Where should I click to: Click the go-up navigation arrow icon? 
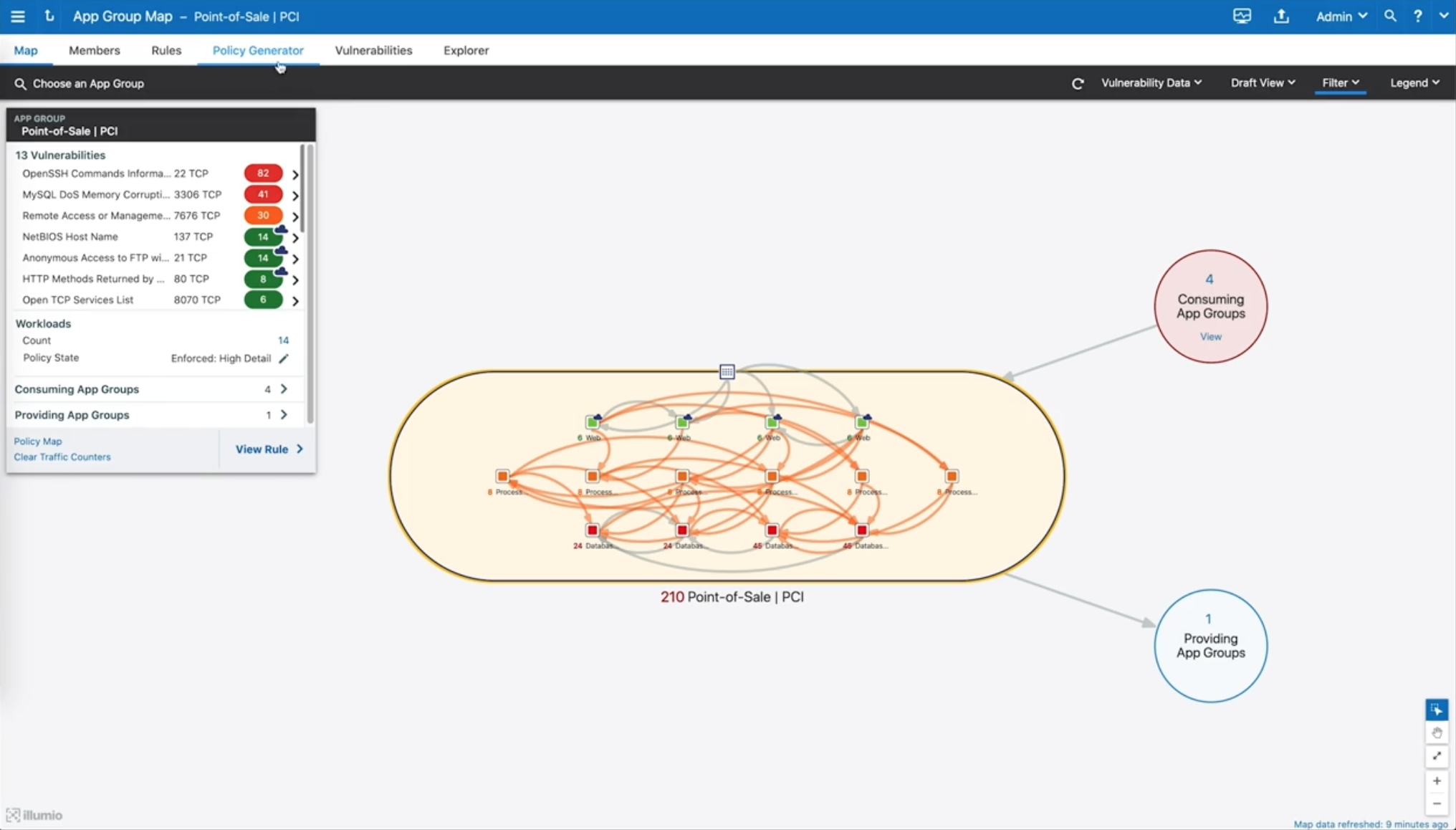(49, 16)
